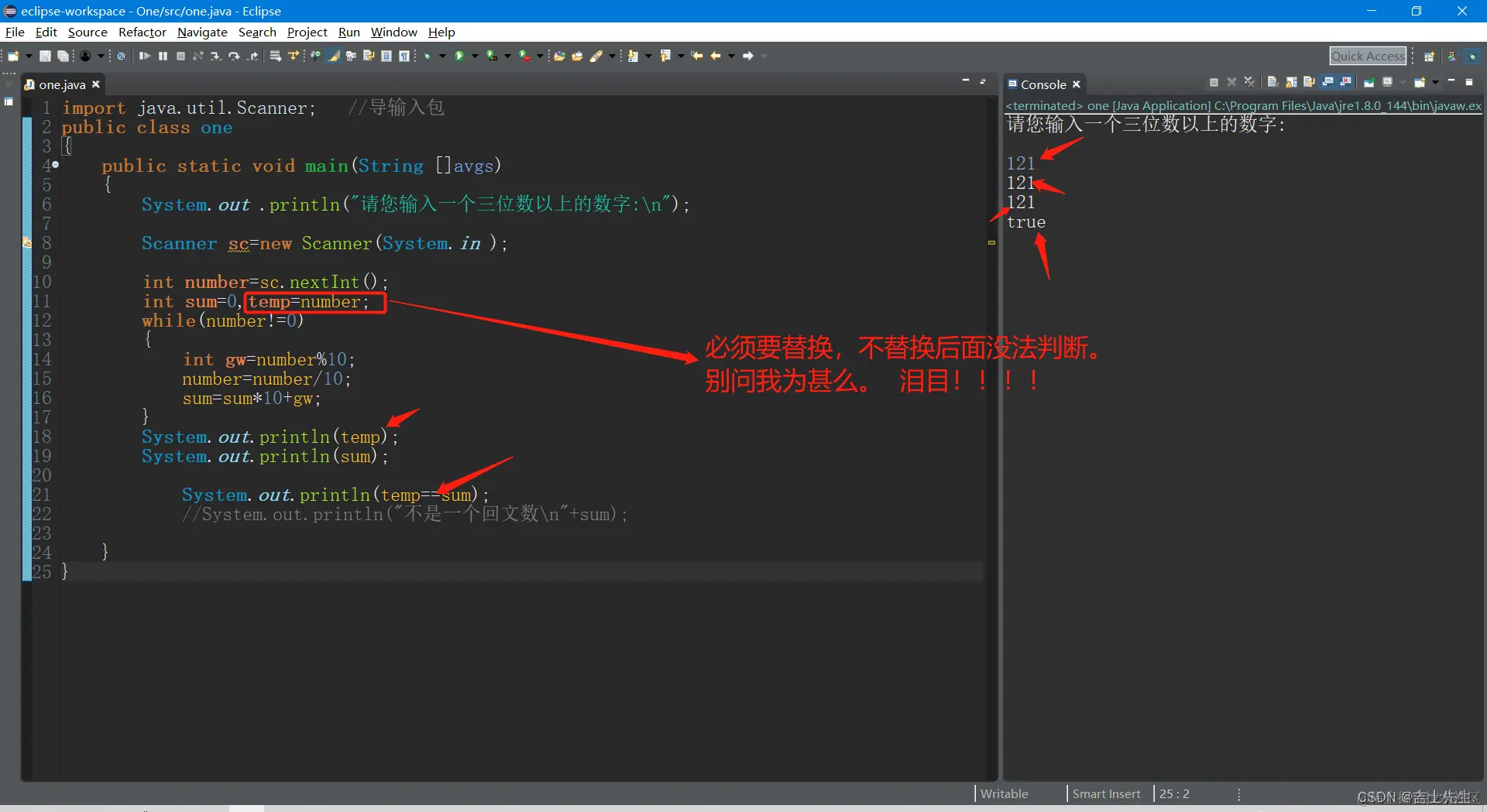
Task: Maximize the Console view
Action: (1469, 82)
